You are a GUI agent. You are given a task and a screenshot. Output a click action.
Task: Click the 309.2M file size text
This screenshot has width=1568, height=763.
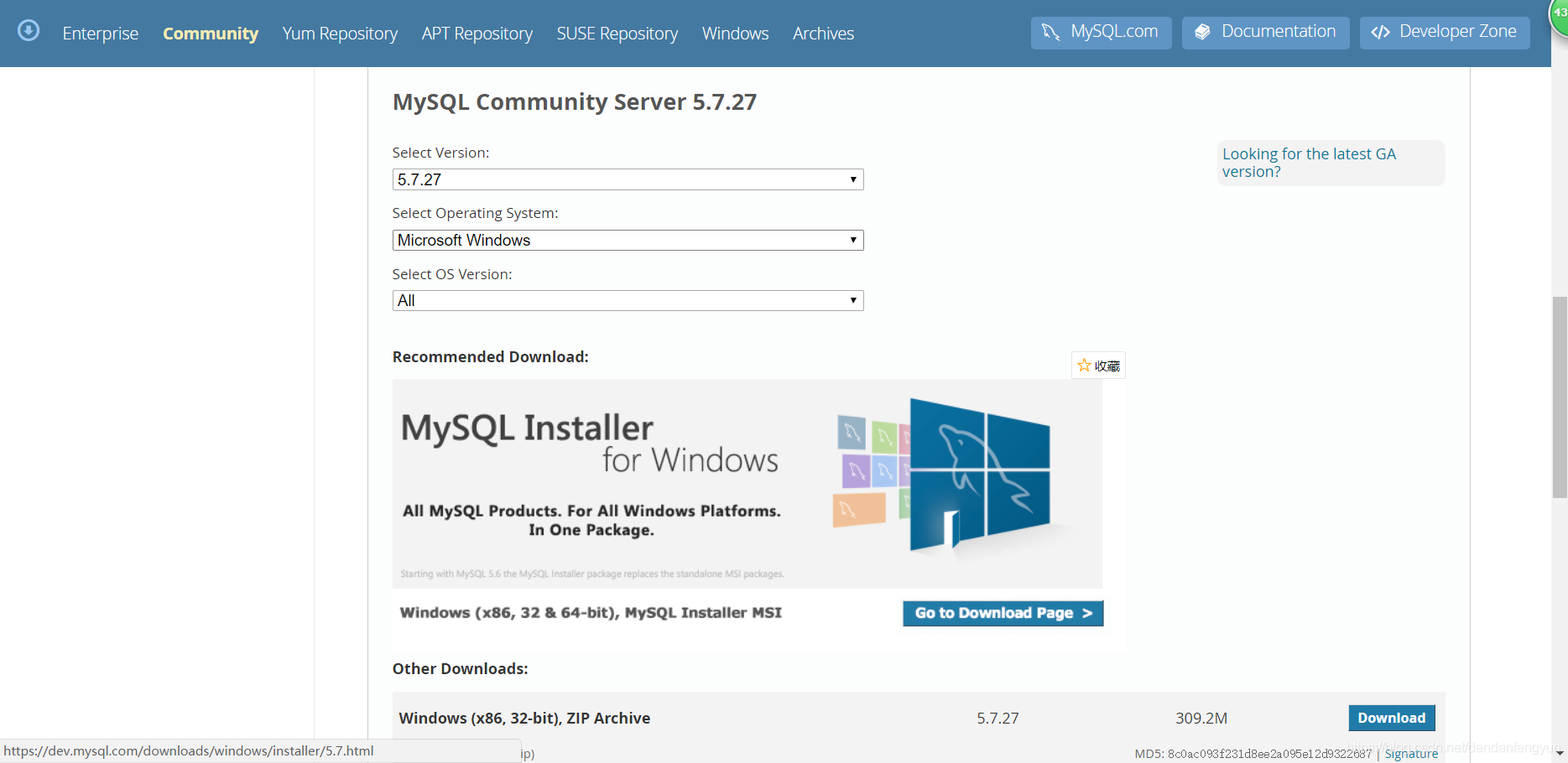coord(1201,718)
